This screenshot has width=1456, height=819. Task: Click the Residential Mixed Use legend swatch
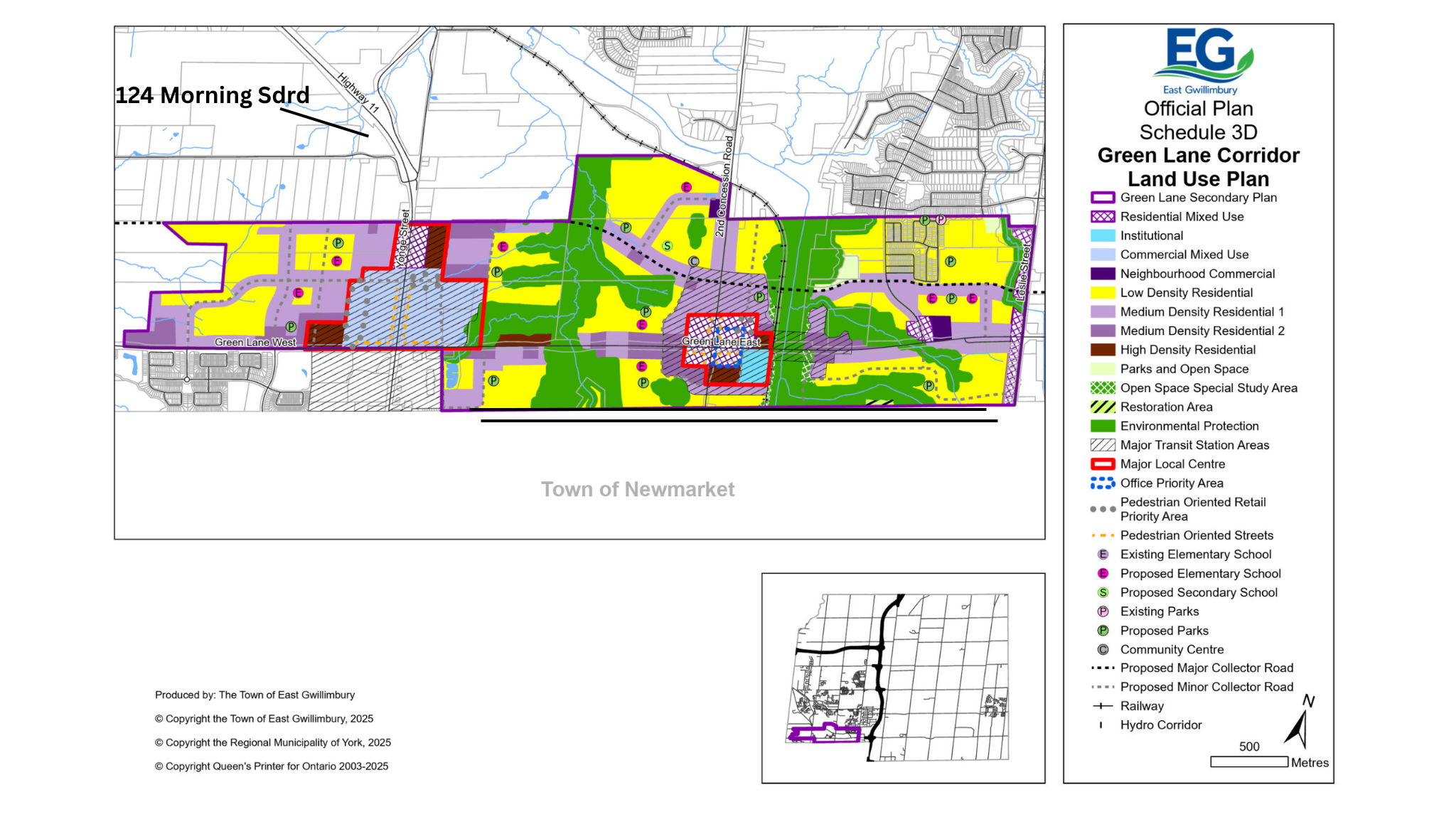tap(1103, 217)
